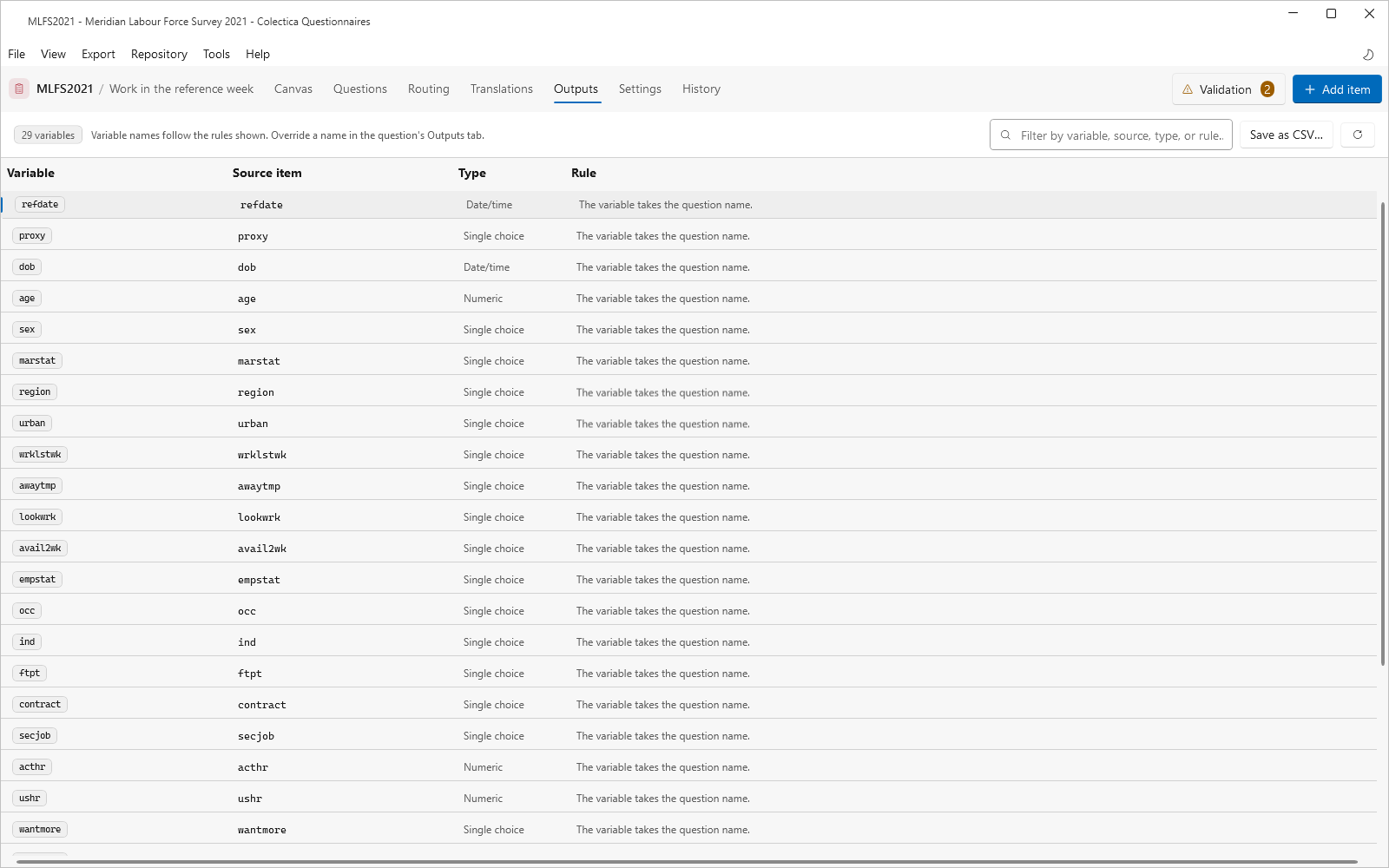The width and height of the screenshot is (1389, 868).
Task: Click the refdate row rule text
Action: coord(666,205)
